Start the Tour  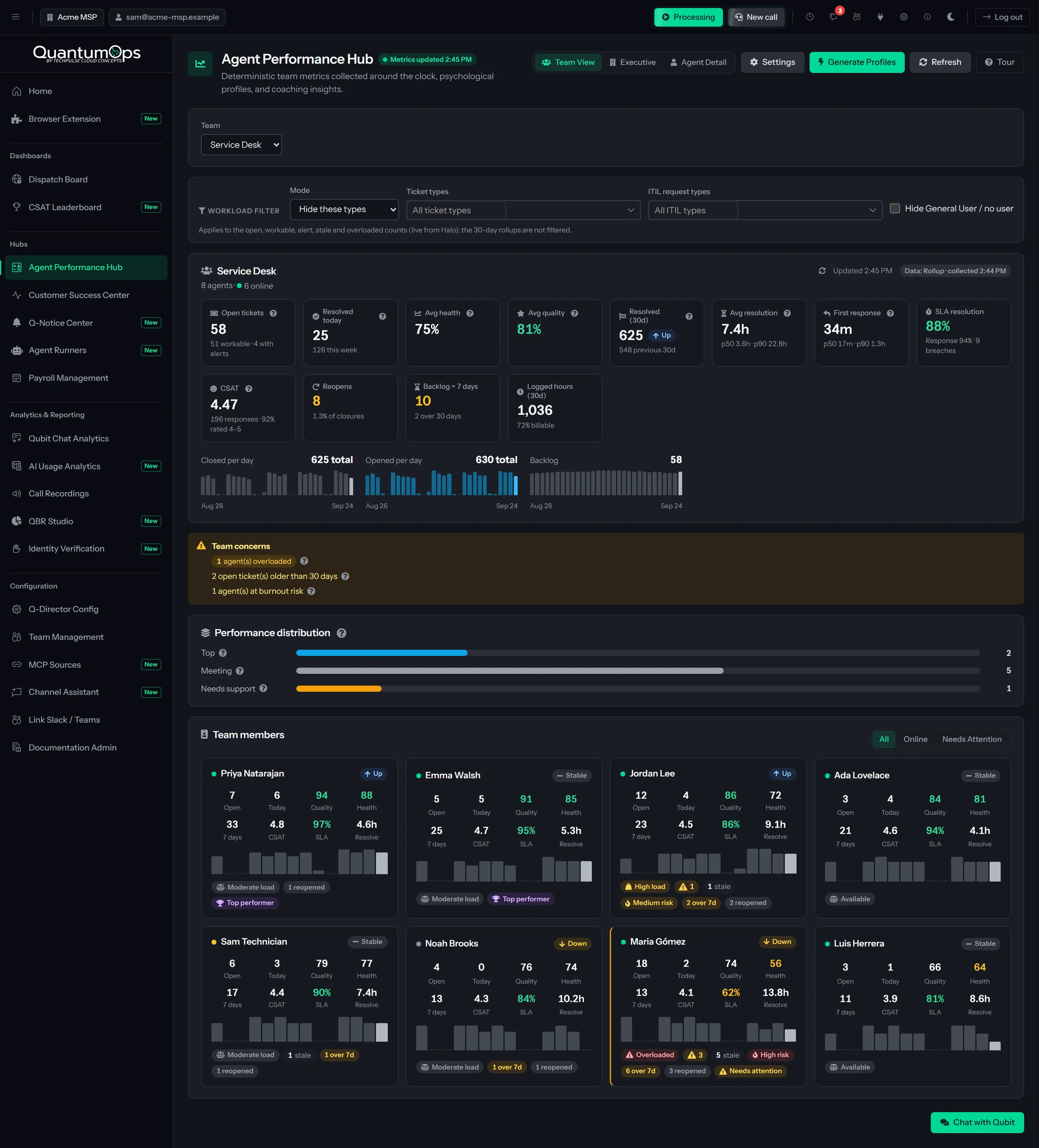point(1000,62)
